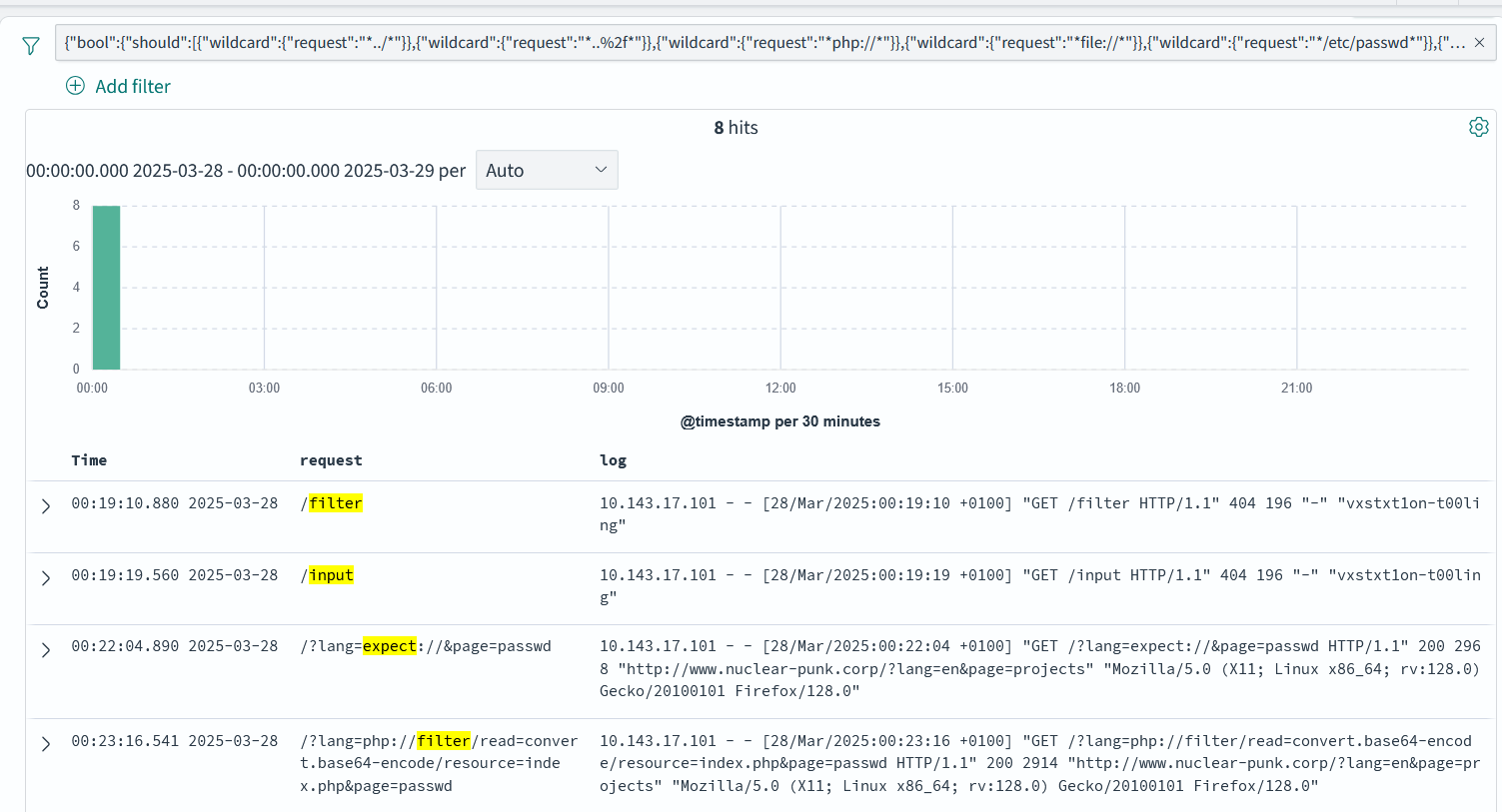Click the expect:// request entry text
The width and height of the screenshot is (1502, 812).
[x=426, y=646]
